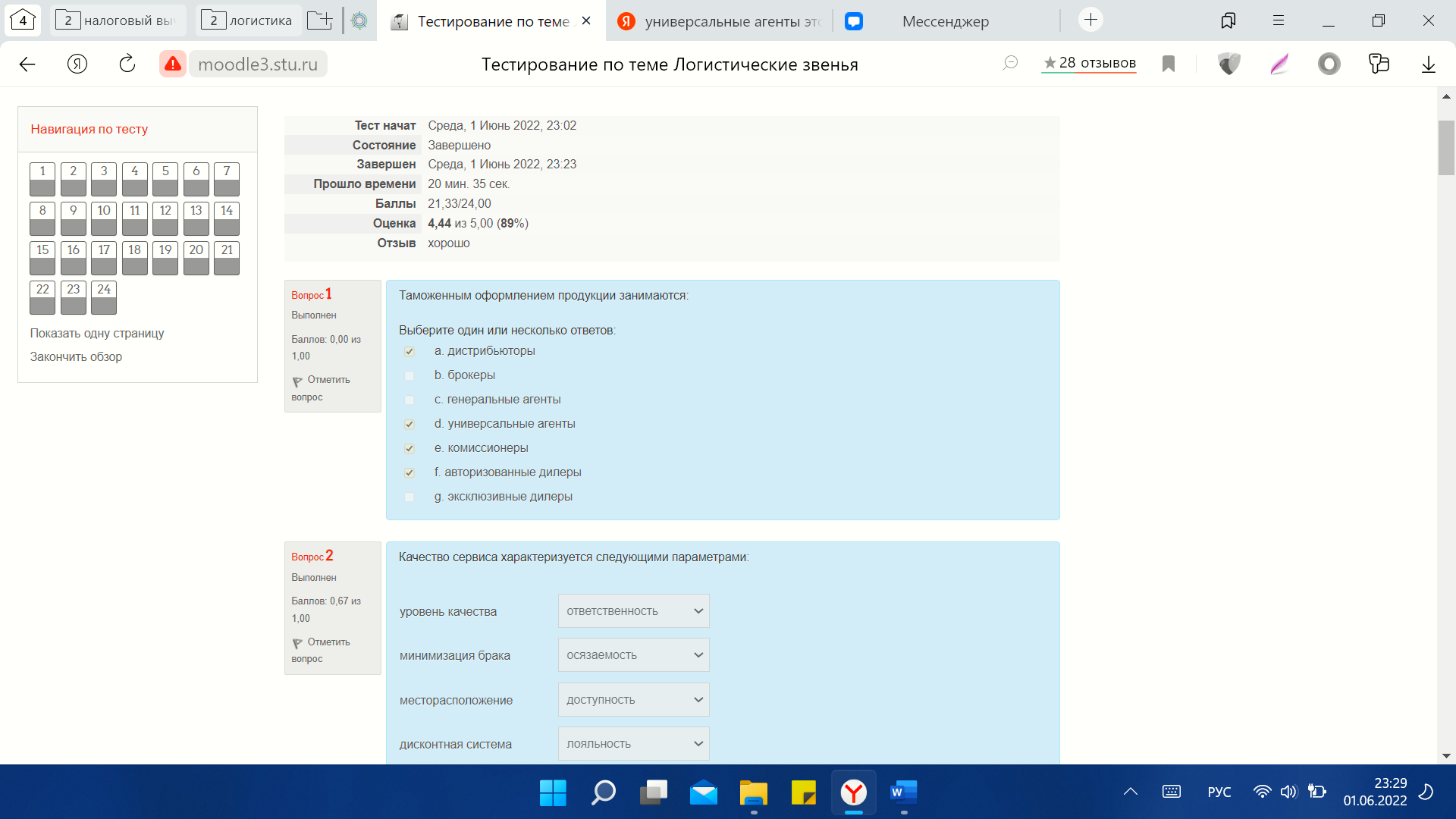This screenshot has width=1456, height=819.
Task: Switch to логистика tab group
Action: pyautogui.click(x=248, y=20)
